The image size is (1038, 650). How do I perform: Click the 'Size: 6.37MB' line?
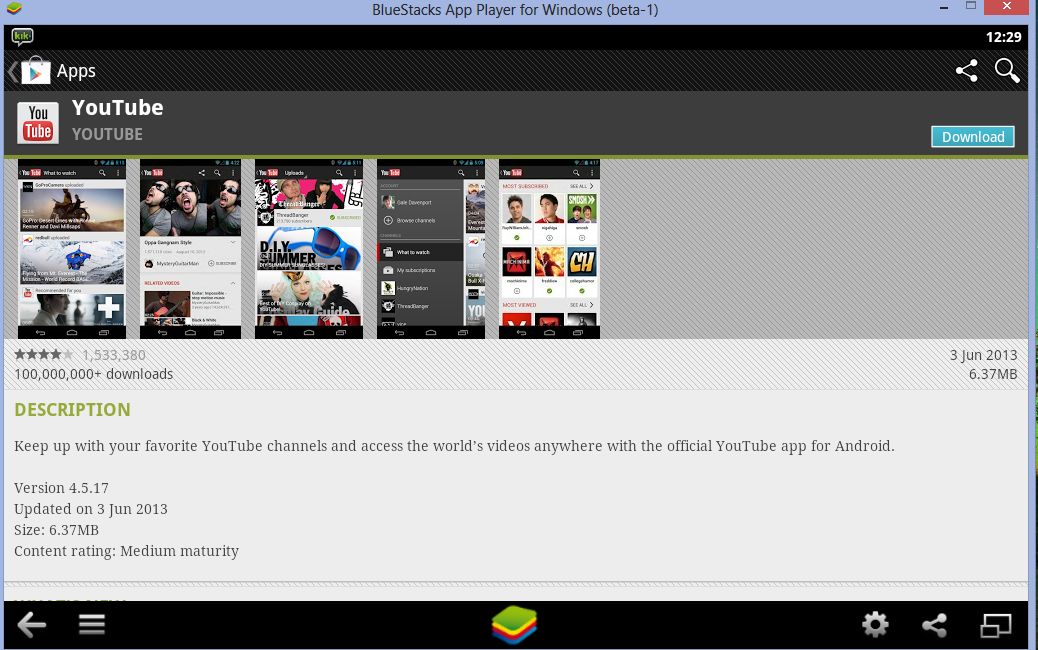pos(56,530)
